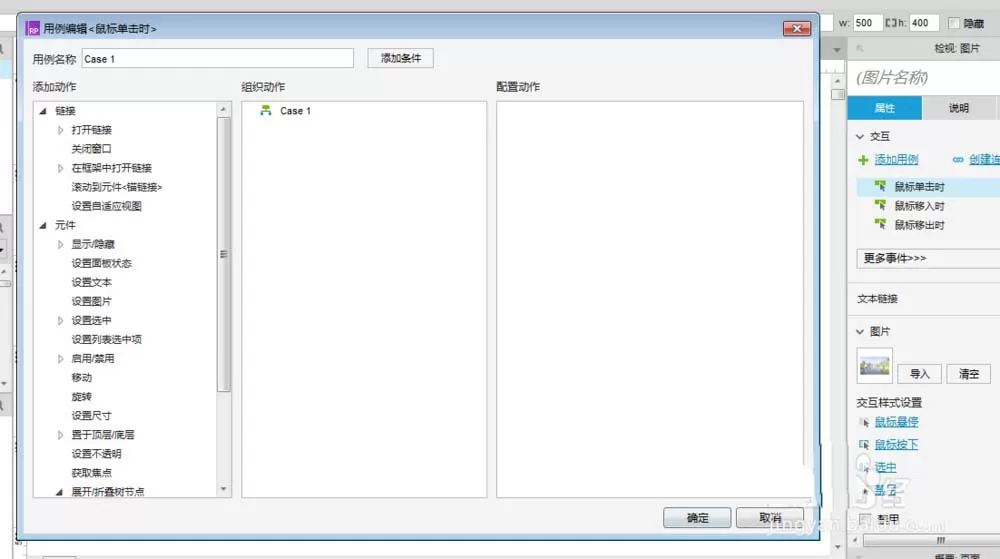Collapse the 图片 section in inspector

[x=860, y=331]
